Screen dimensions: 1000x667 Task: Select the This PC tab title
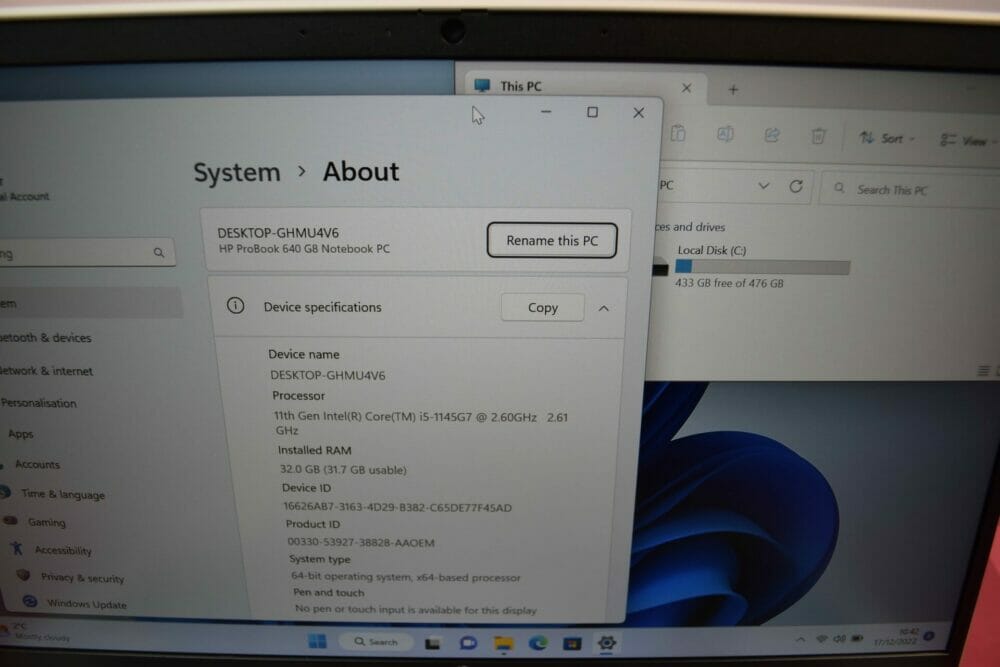(x=520, y=86)
